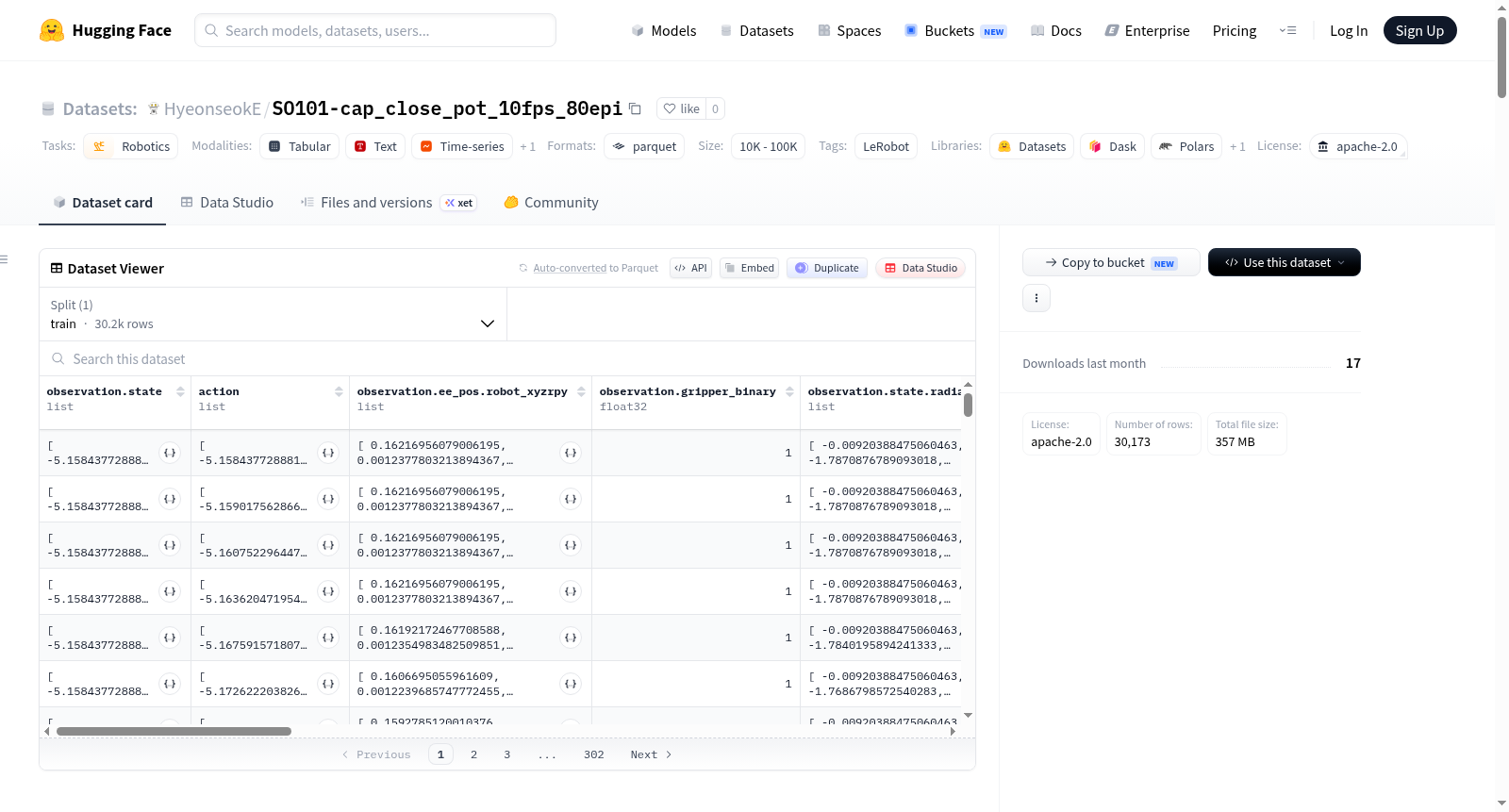Open the LeRobot tag
The width and height of the screenshot is (1509, 812).
[886, 146]
